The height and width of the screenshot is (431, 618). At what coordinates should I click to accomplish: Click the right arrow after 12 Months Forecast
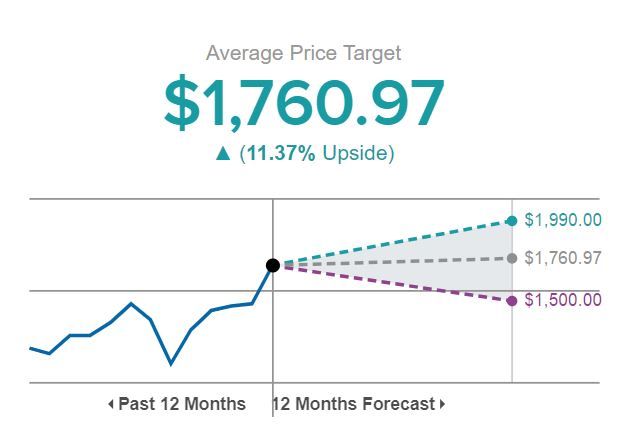[442, 404]
